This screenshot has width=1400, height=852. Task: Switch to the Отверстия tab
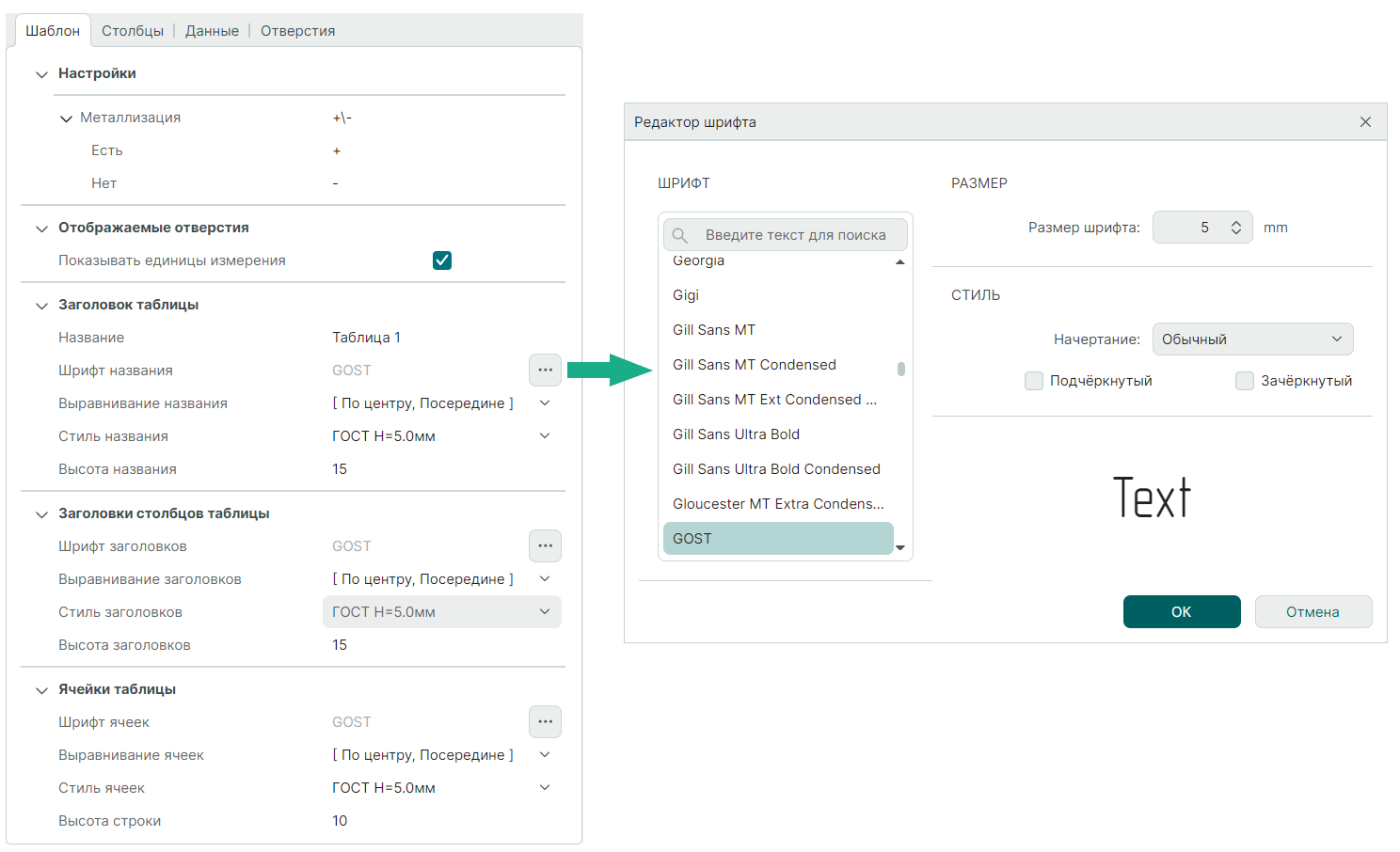pos(297,31)
